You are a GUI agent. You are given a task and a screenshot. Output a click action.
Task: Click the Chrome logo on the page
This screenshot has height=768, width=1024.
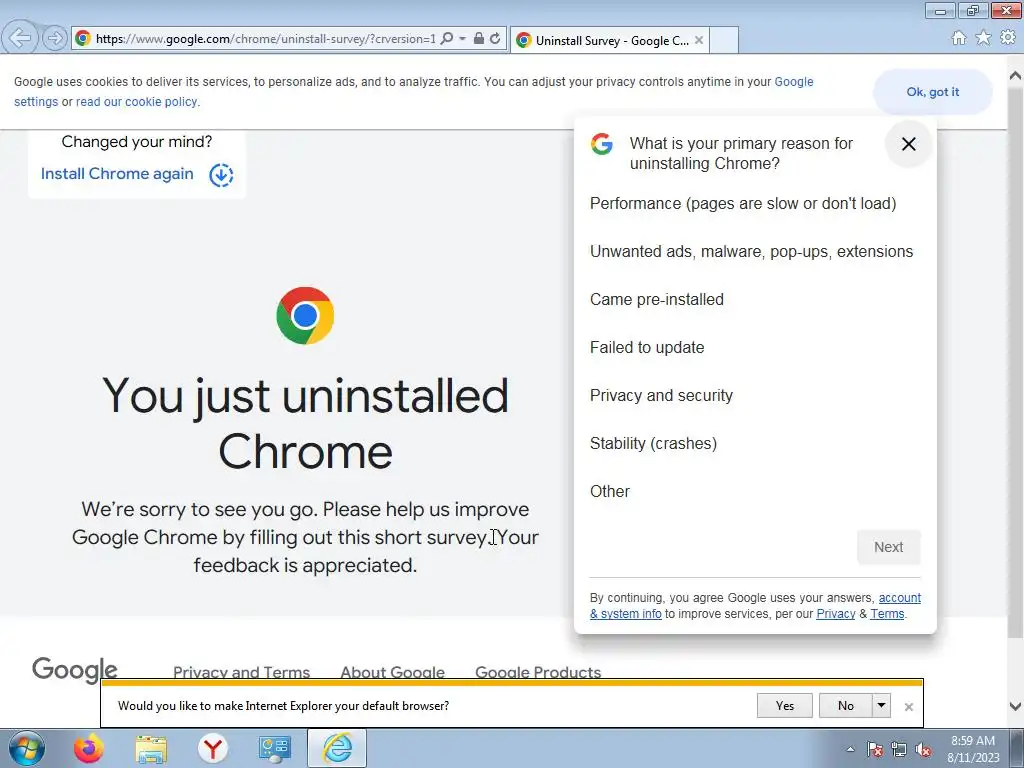[305, 315]
